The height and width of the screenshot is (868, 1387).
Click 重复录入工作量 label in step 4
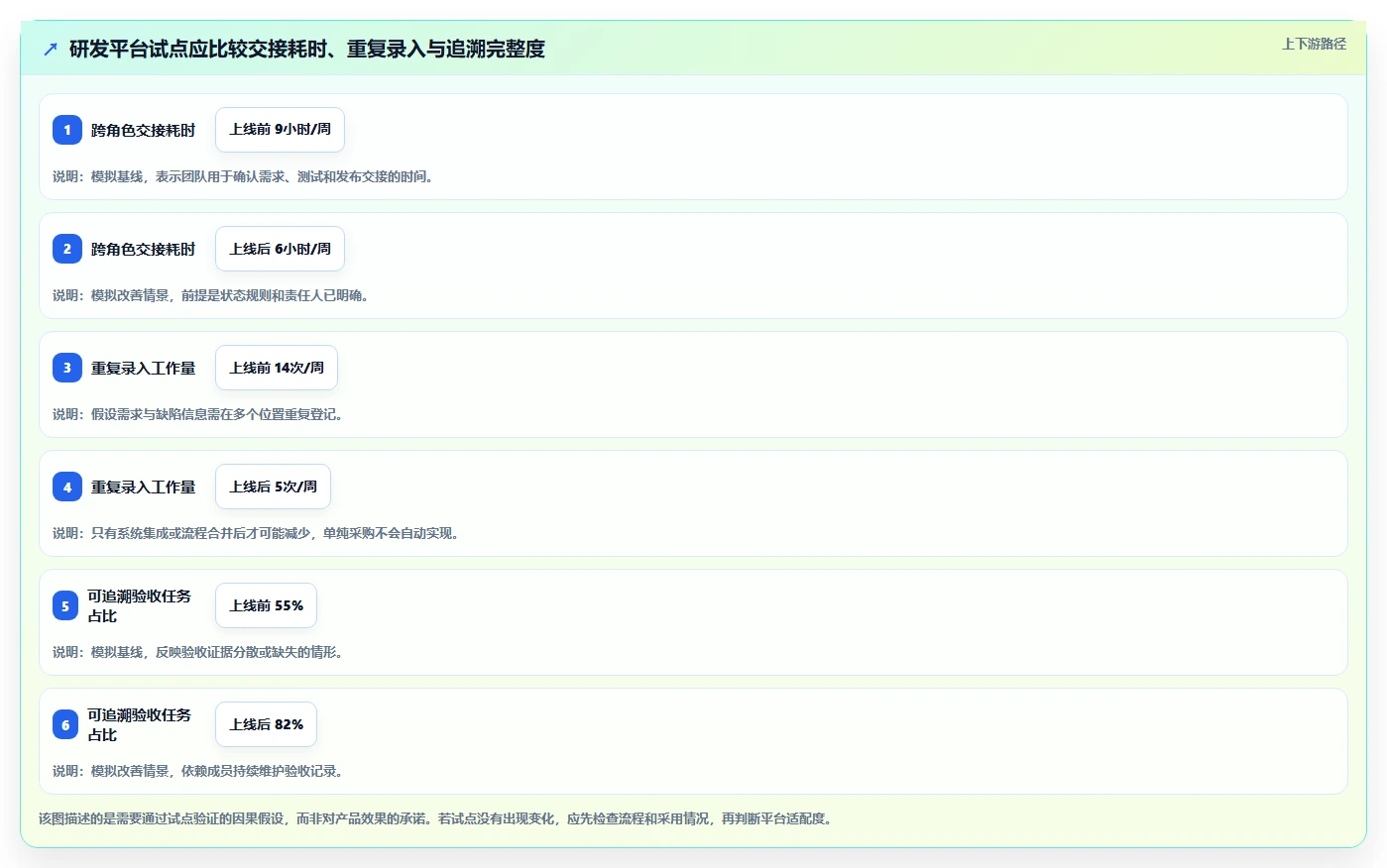pyautogui.click(x=143, y=487)
